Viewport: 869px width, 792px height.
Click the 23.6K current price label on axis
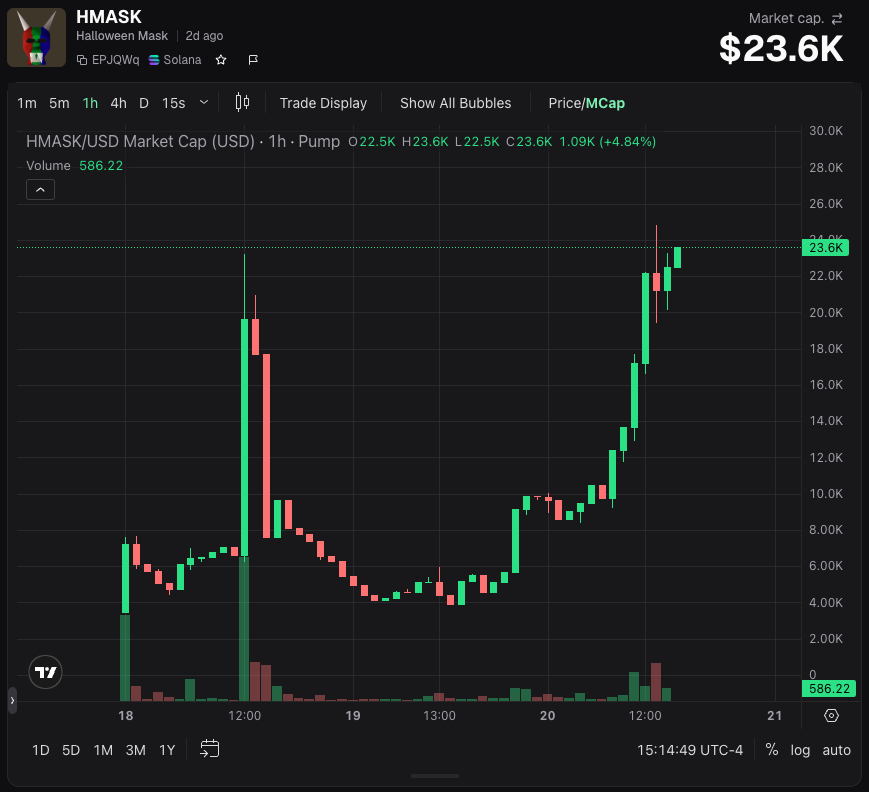[x=825, y=248]
